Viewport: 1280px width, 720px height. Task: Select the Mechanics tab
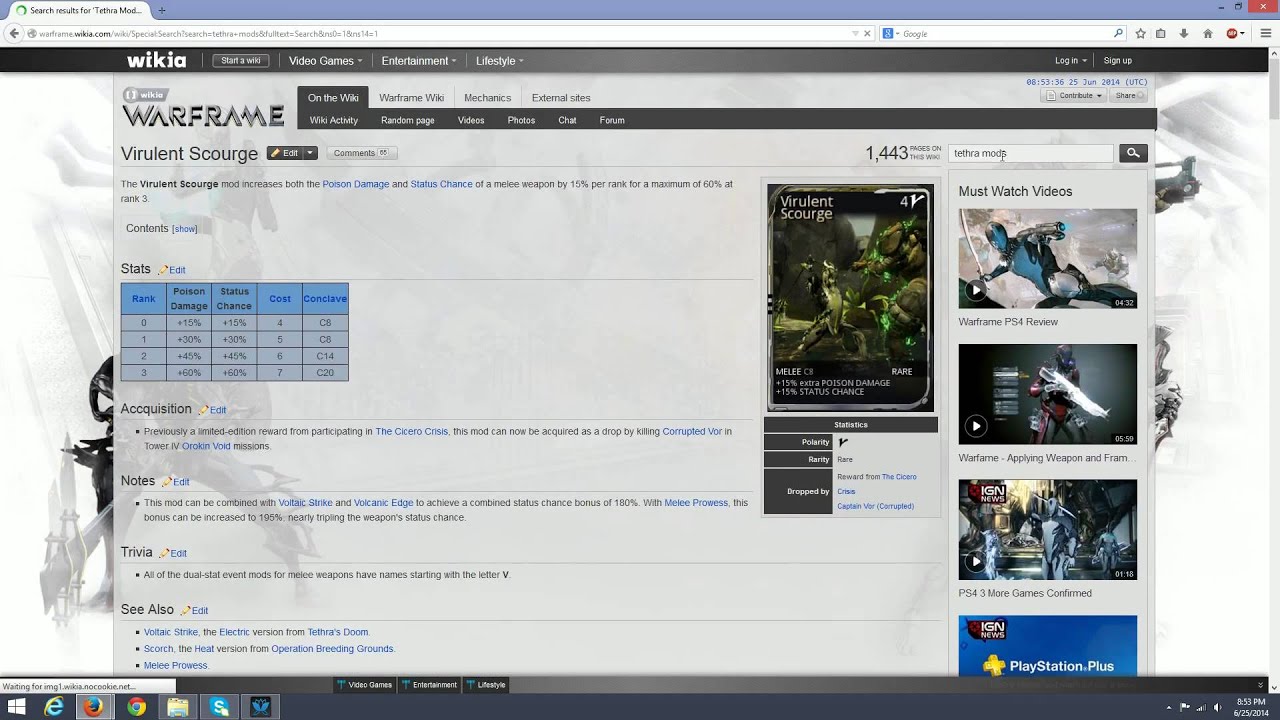(x=487, y=98)
